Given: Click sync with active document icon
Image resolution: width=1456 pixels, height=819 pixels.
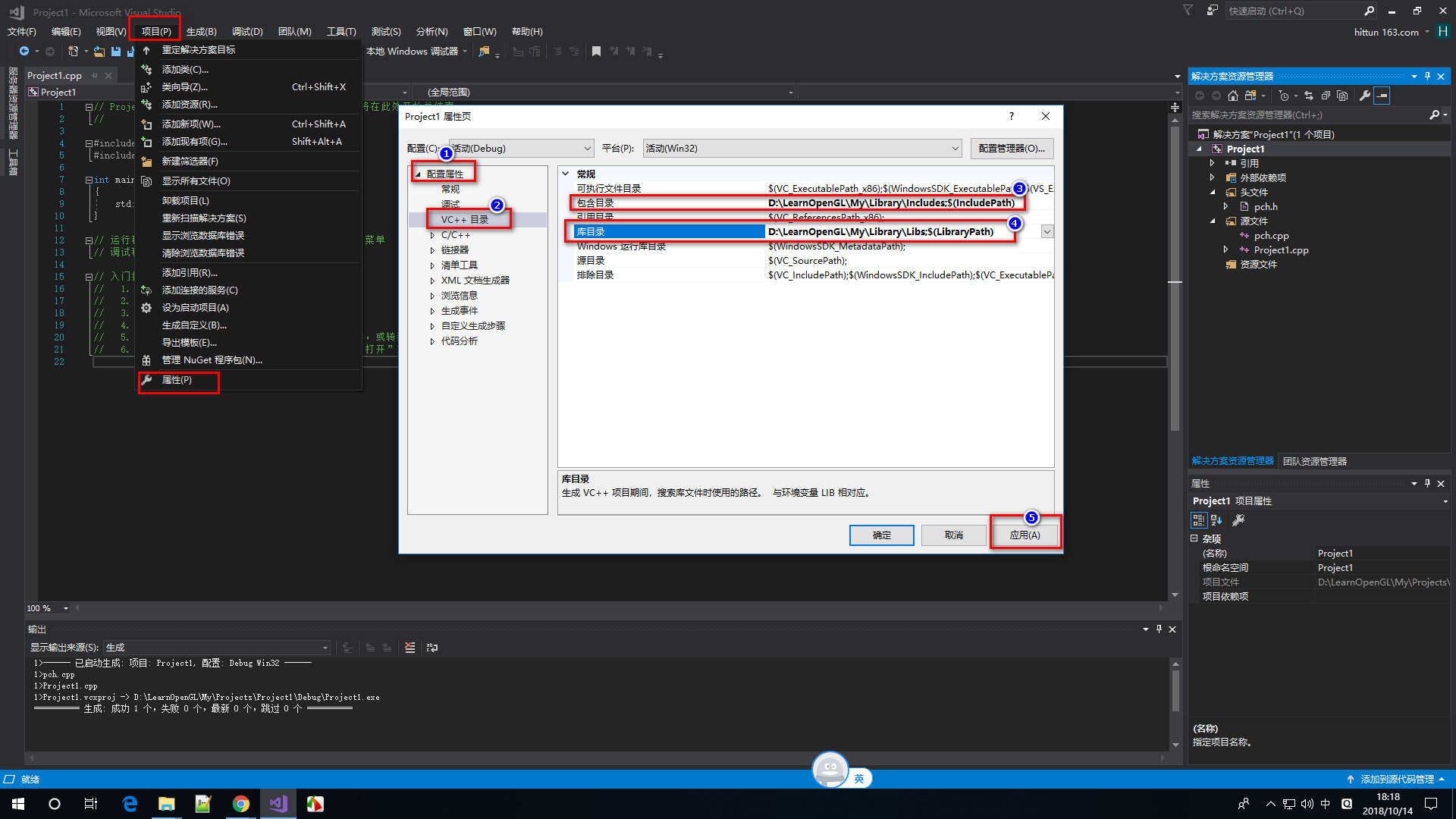Looking at the screenshot, I should click(x=1309, y=96).
